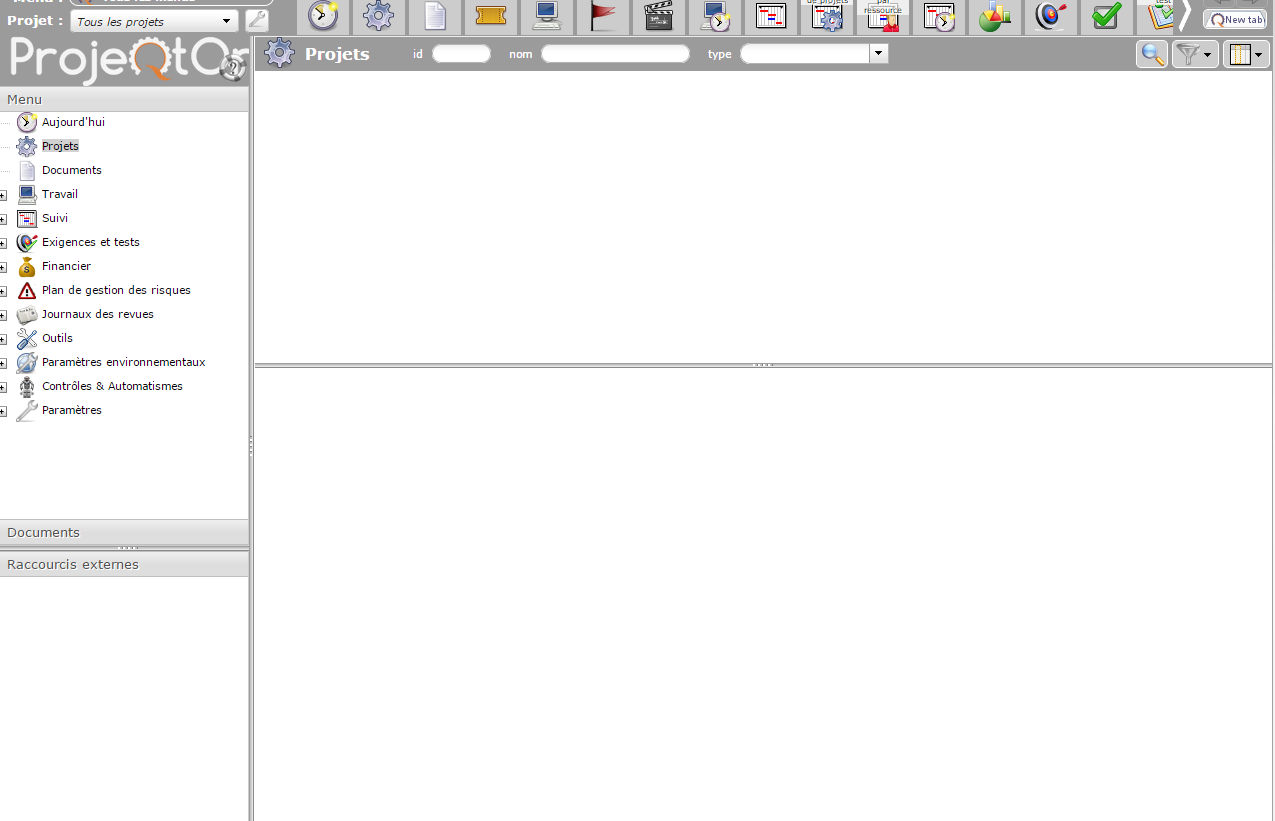Image resolution: width=1275 pixels, height=821 pixels.
Task: Select Travail in the menu tree
Action: click(x=60, y=194)
